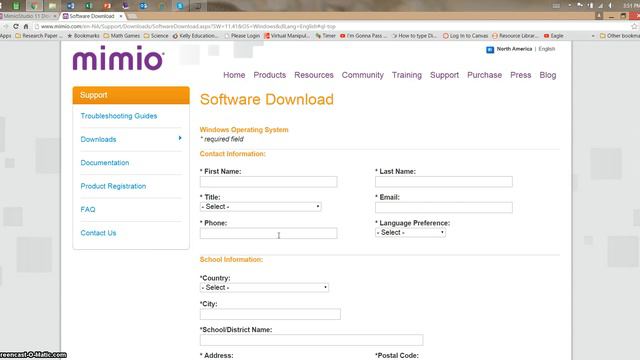Click the City input field
Viewport: 640px width, 360px height.
pos(270,314)
